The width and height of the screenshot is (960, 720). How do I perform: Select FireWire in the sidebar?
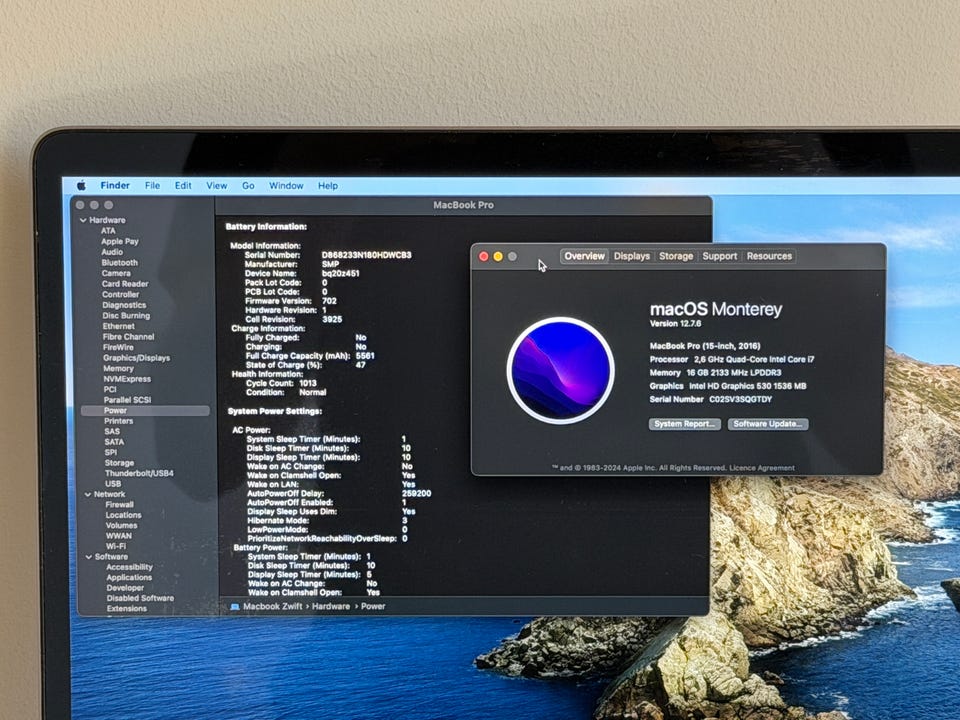tap(118, 347)
